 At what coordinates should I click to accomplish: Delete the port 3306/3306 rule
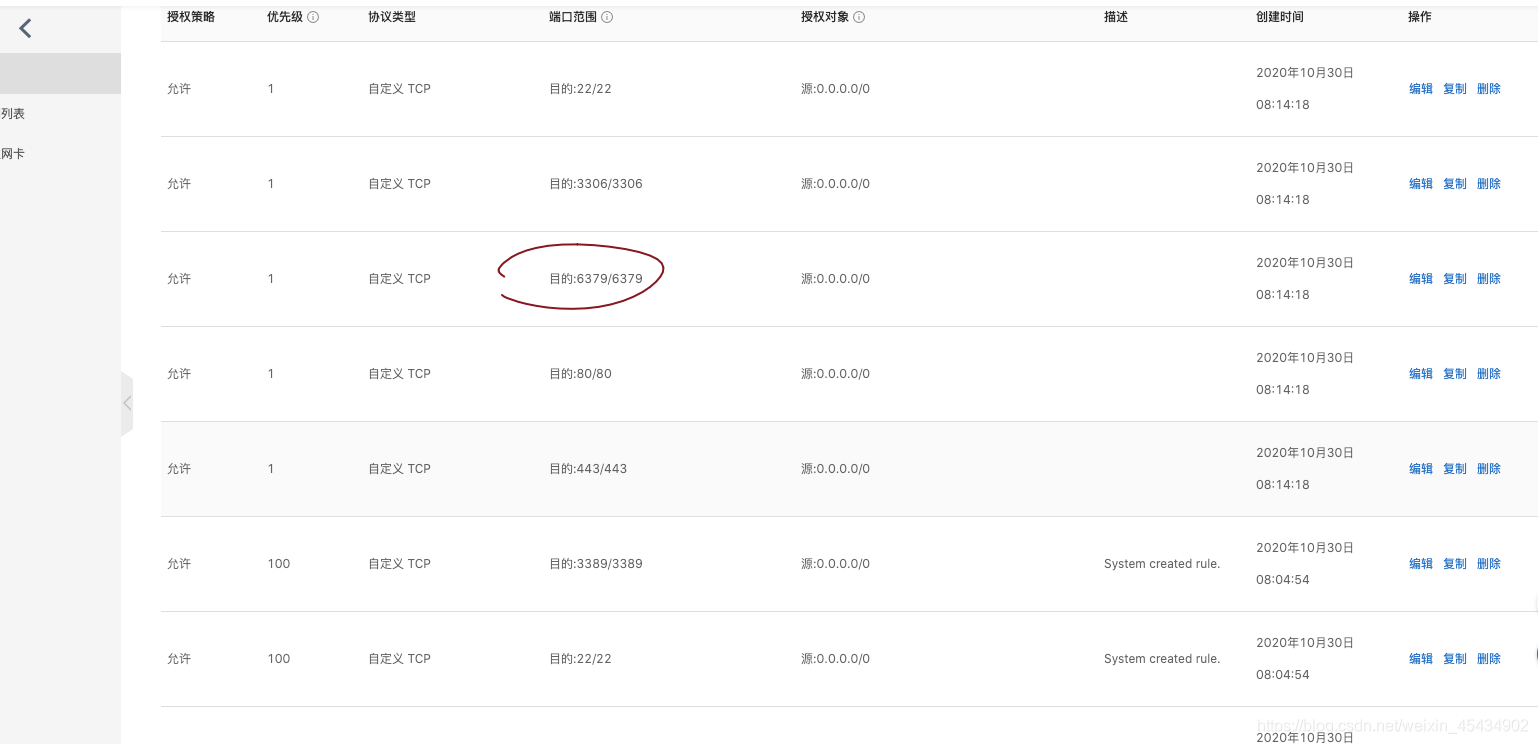(1488, 184)
